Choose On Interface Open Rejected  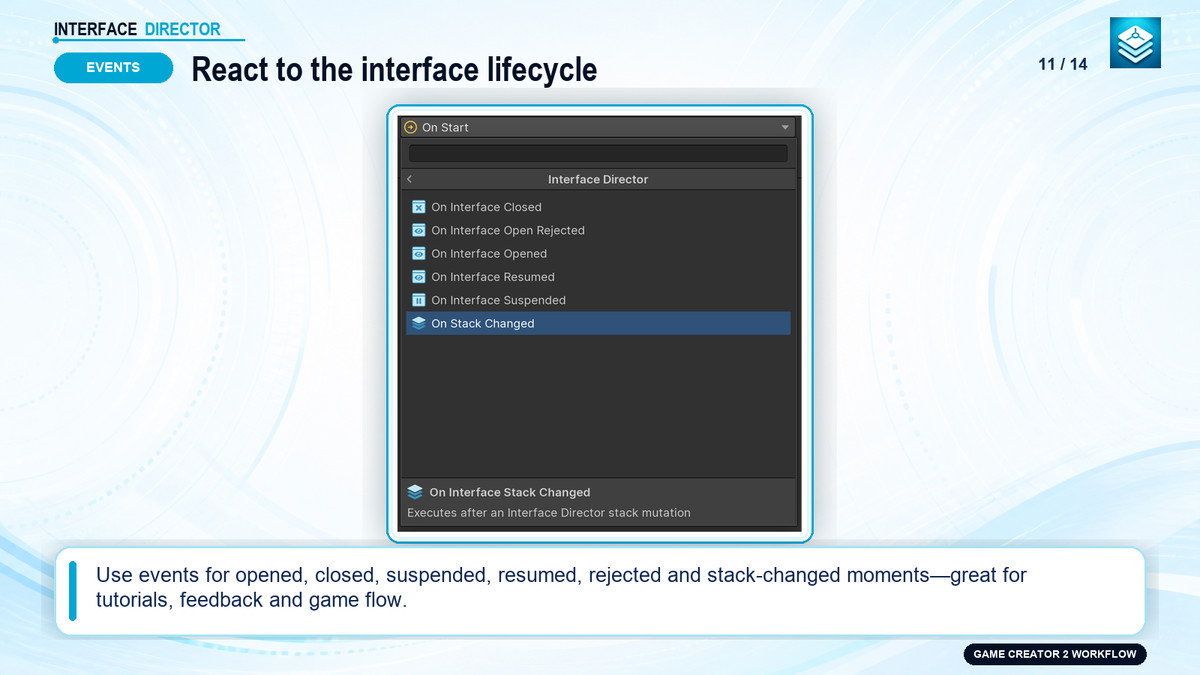598,230
